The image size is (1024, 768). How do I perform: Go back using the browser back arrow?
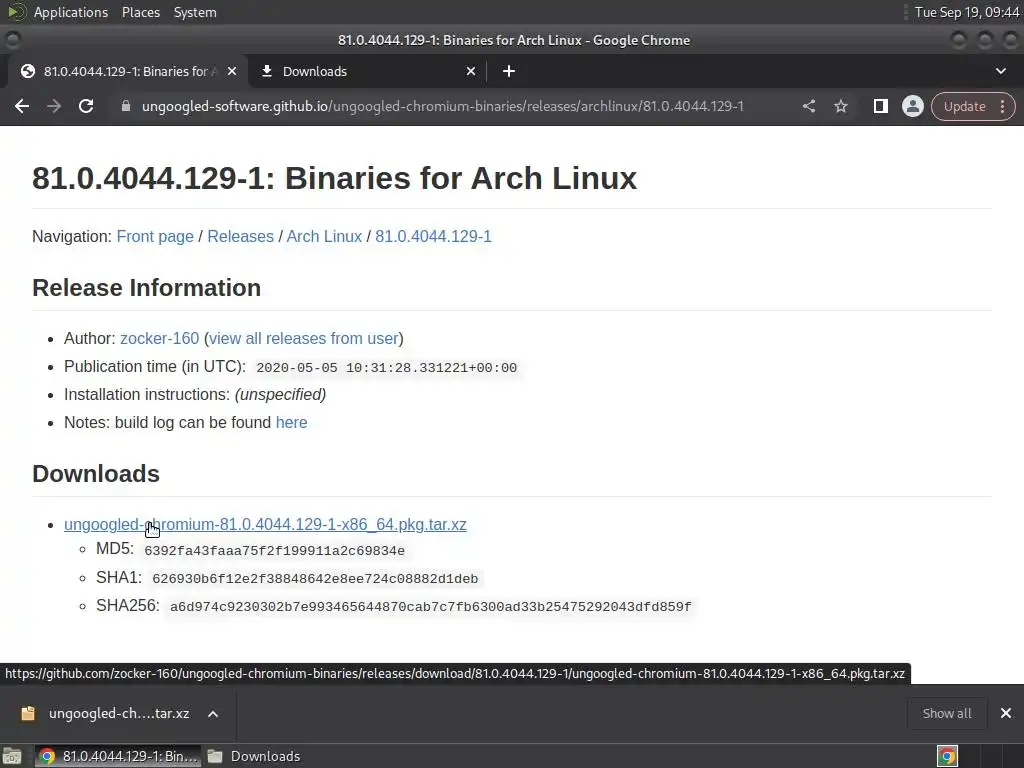[x=22, y=106]
